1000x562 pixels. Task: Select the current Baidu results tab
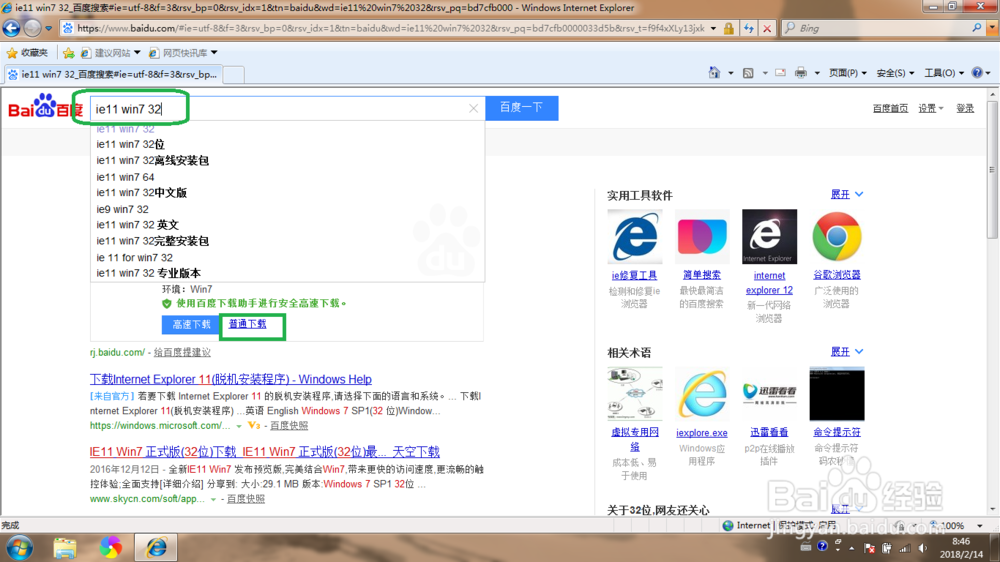point(113,74)
